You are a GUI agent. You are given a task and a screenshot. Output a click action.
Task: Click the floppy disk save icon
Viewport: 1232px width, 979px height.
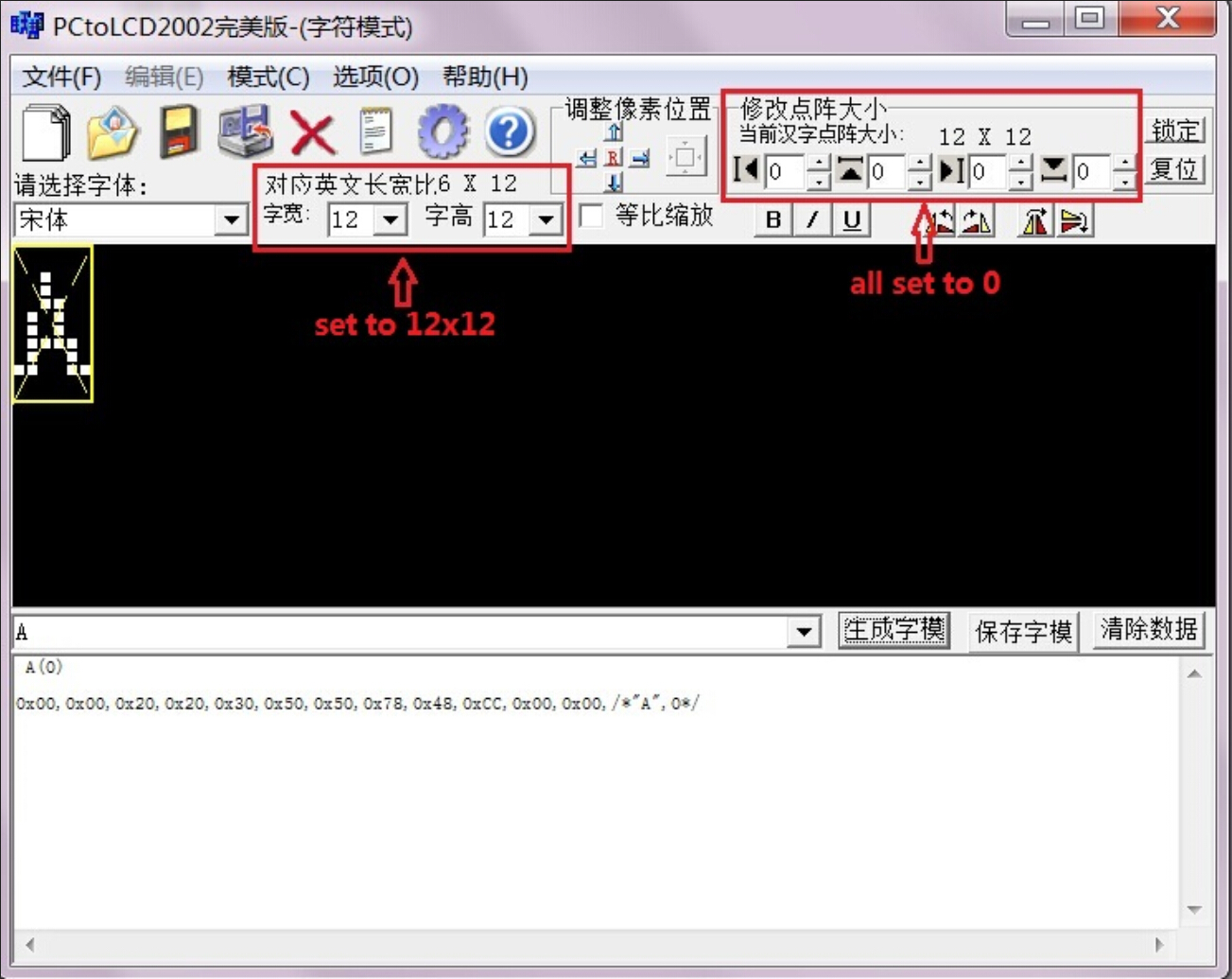pos(179,131)
